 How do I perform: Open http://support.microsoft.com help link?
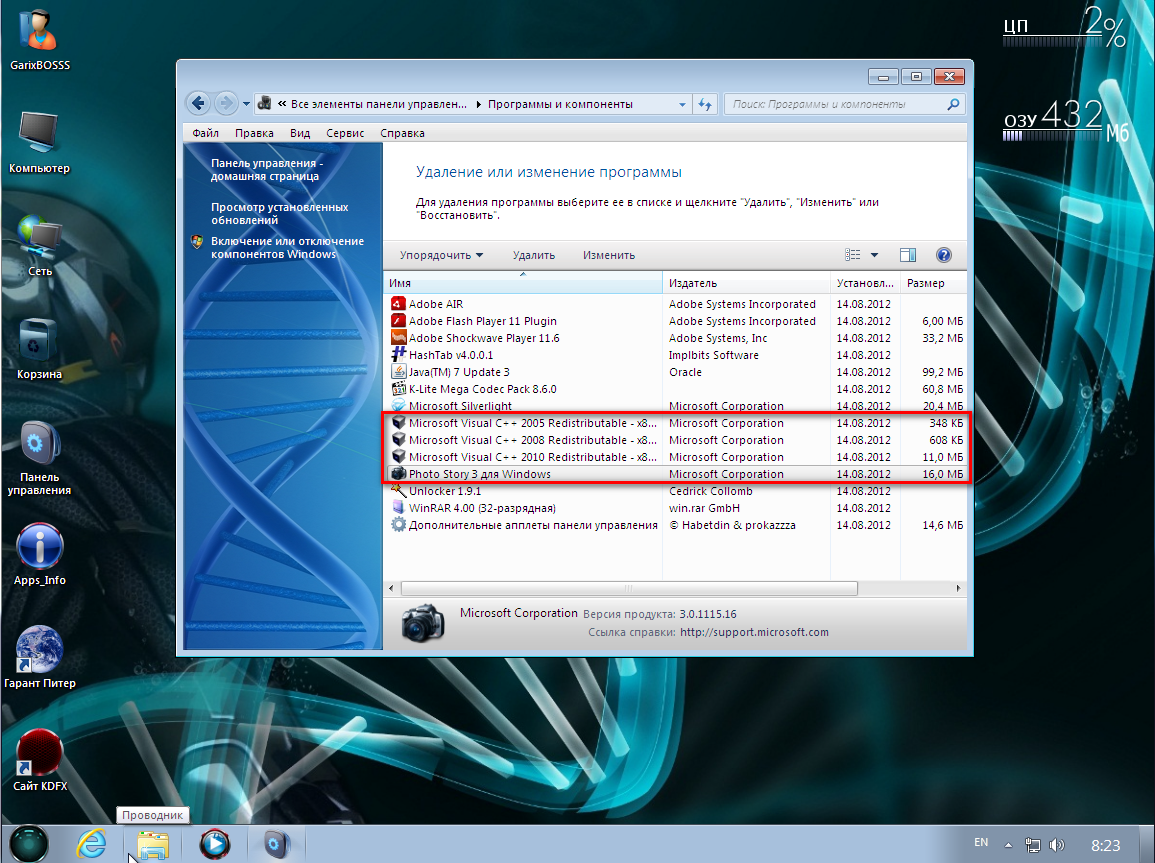754,632
